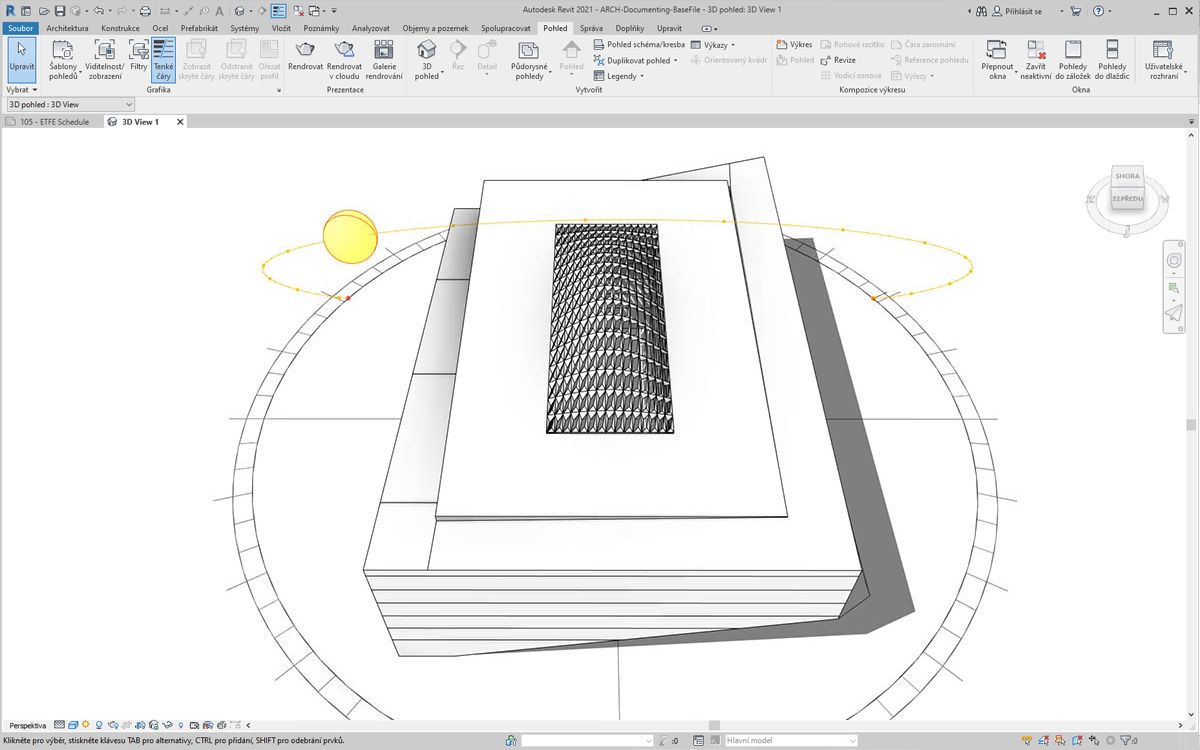Click Pohledy do dlaždic tile views
This screenshot has width=1200, height=750.
pyautogui.click(x=1112, y=60)
